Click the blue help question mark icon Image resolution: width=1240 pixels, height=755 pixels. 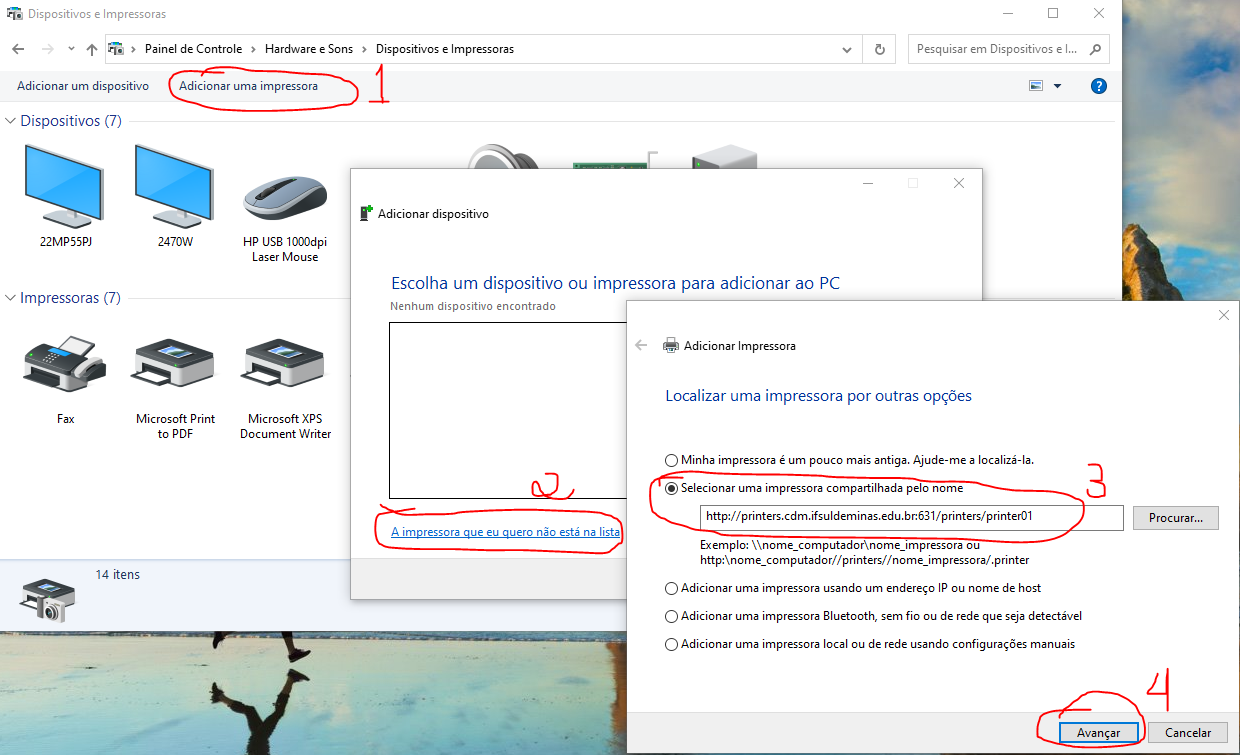click(x=1098, y=86)
